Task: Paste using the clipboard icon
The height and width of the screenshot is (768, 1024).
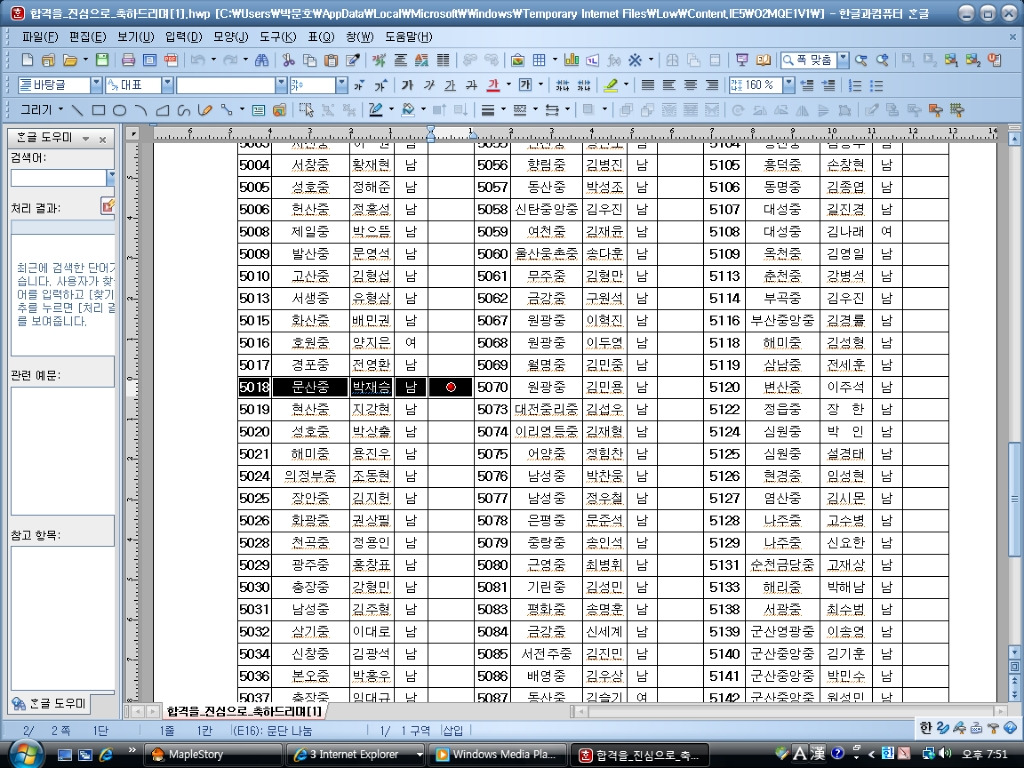Action: [x=331, y=60]
